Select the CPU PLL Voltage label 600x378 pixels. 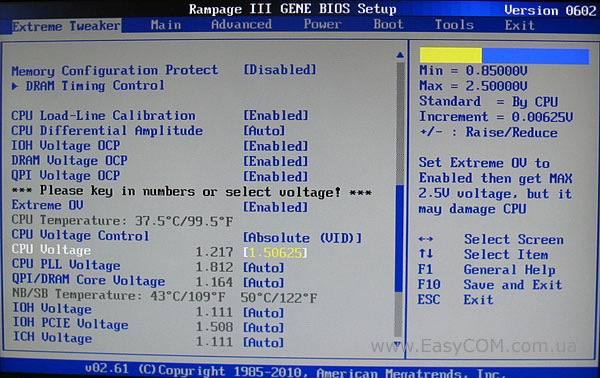(66, 265)
